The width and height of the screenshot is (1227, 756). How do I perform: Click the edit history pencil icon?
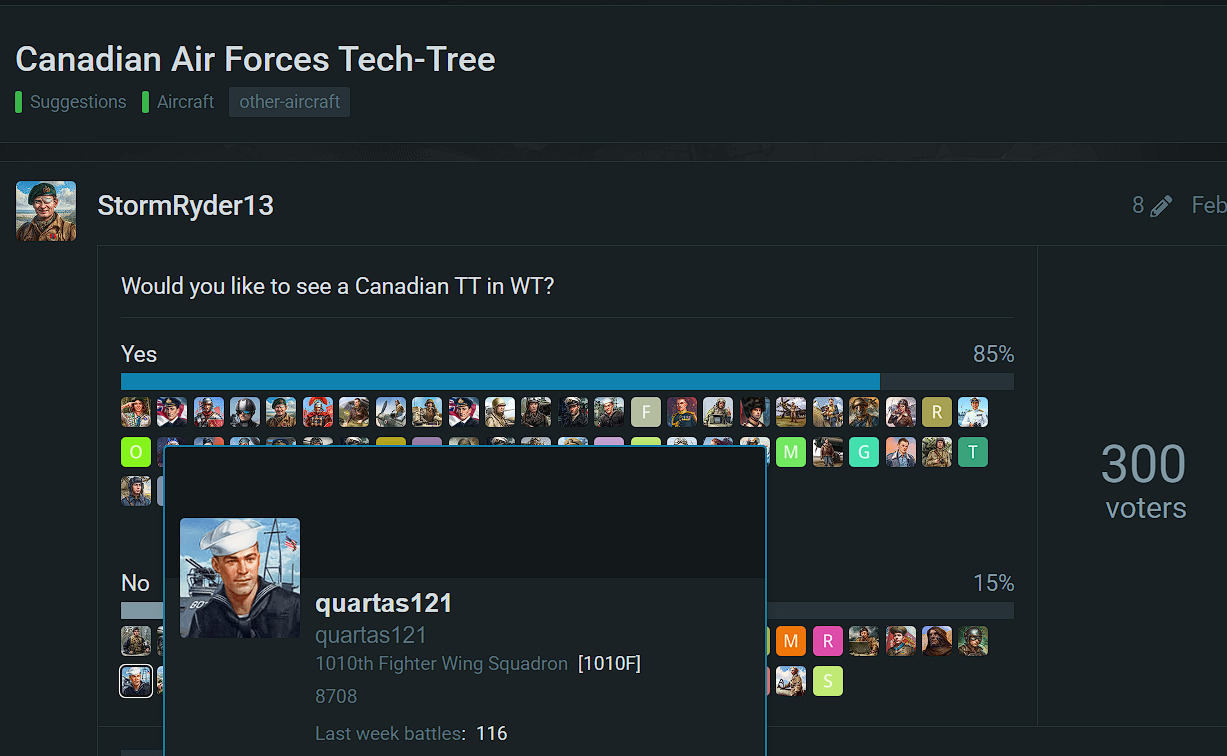[1161, 206]
